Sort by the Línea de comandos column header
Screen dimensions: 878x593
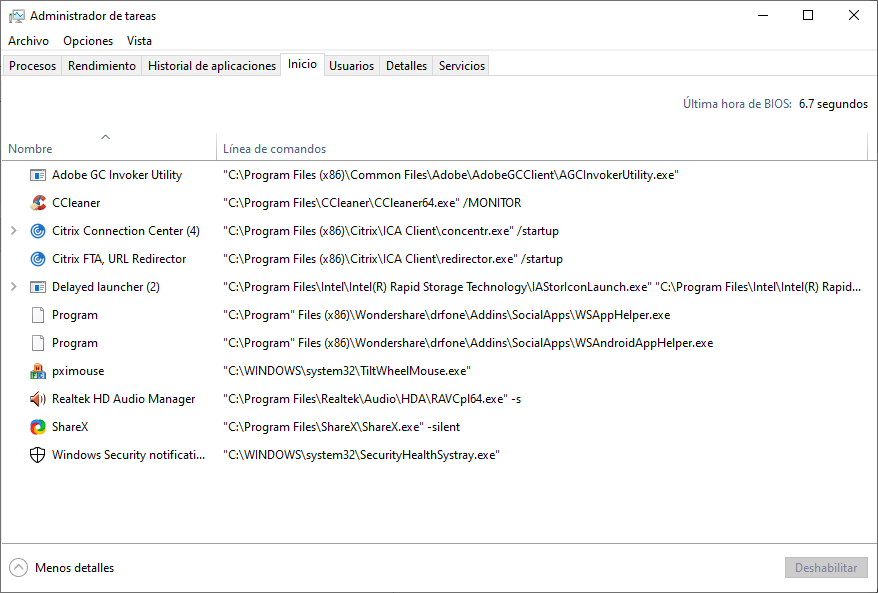pos(541,147)
